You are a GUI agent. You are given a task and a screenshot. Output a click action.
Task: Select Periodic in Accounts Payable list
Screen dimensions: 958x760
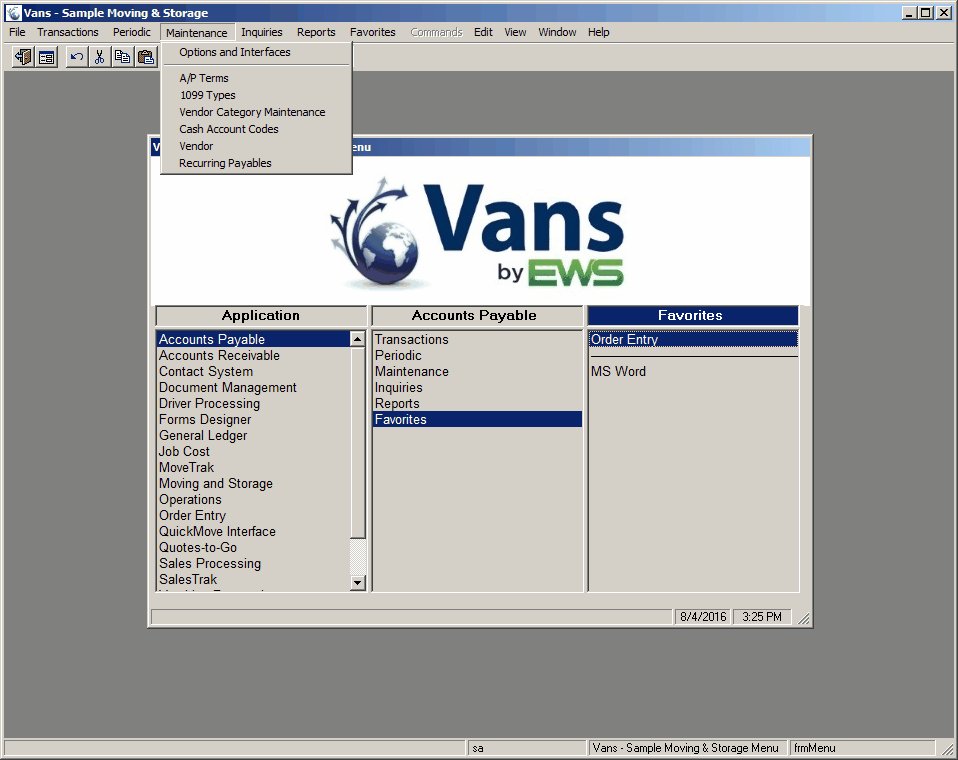[477, 356]
